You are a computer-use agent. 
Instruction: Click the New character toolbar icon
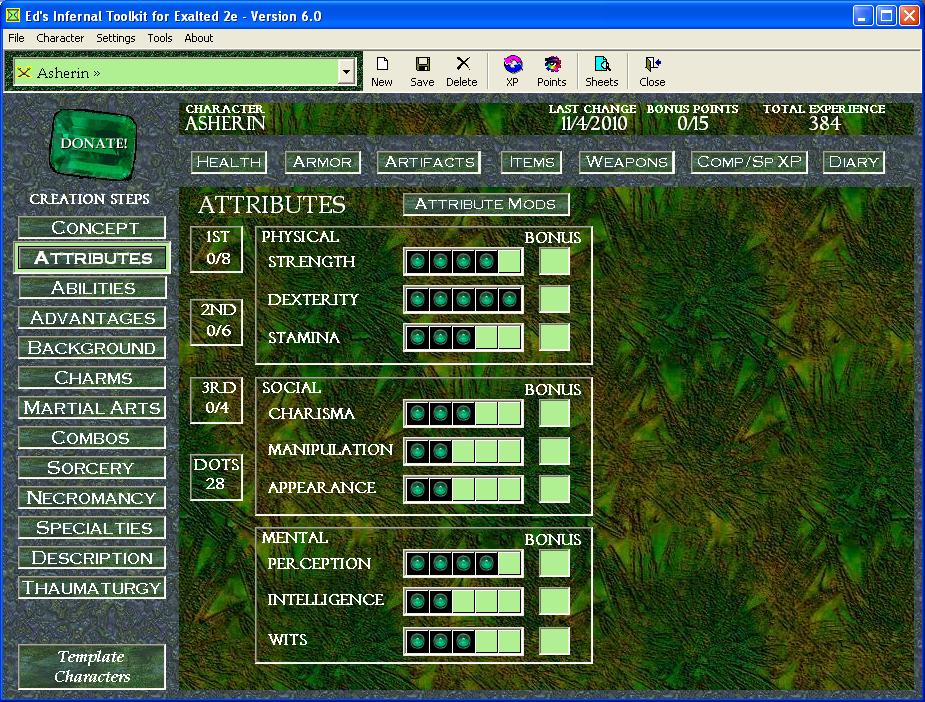coord(382,71)
